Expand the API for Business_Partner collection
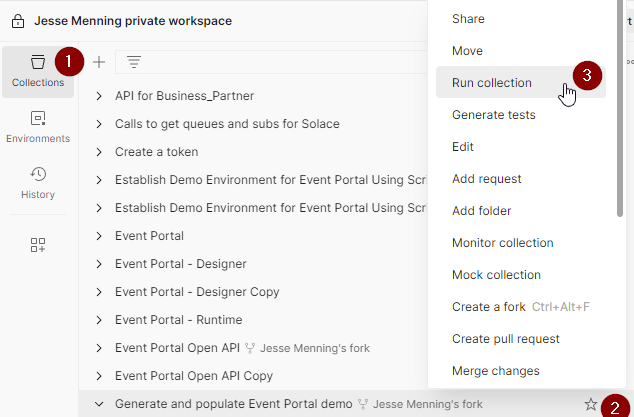 click(x=99, y=96)
